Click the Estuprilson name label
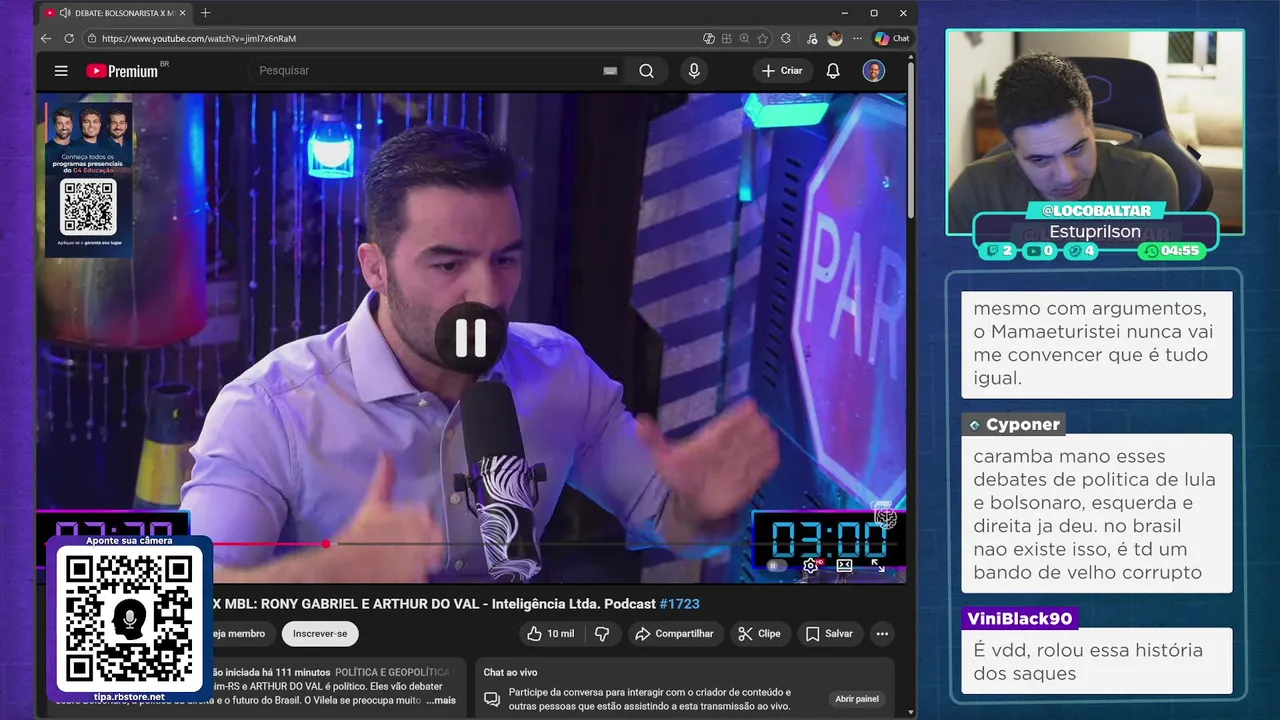 click(x=1095, y=232)
